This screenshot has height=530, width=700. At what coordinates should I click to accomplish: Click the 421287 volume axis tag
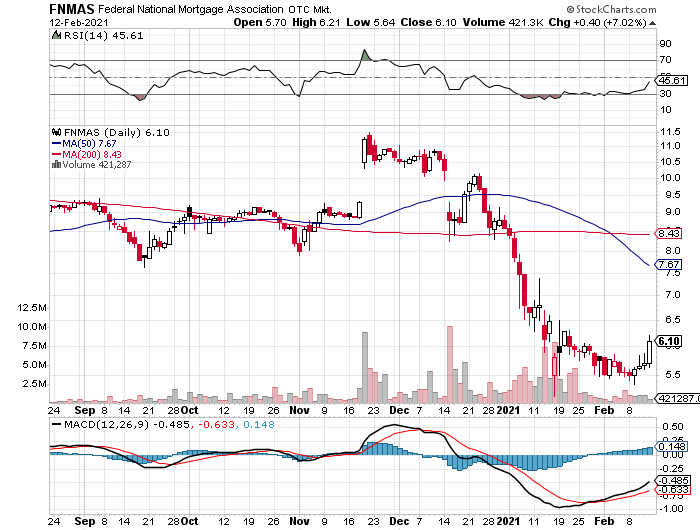pos(677,398)
